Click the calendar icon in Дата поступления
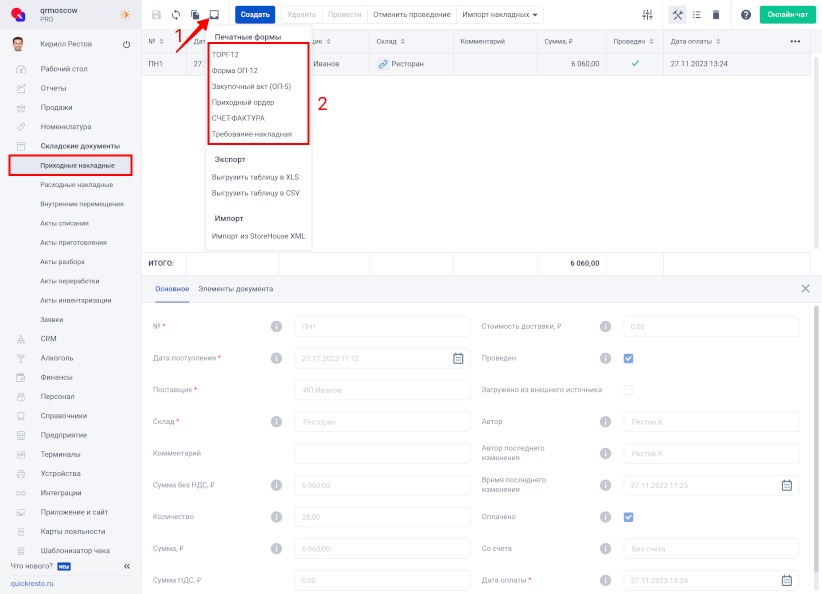 coord(458,358)
